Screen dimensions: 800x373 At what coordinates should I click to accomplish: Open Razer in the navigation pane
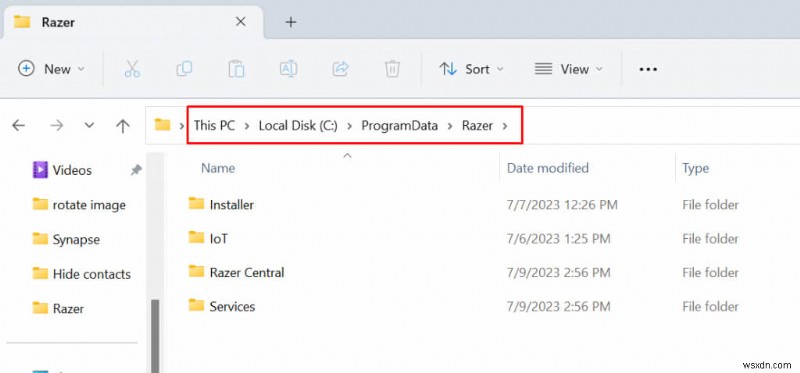pyautogui.click(x=68, y=308)
